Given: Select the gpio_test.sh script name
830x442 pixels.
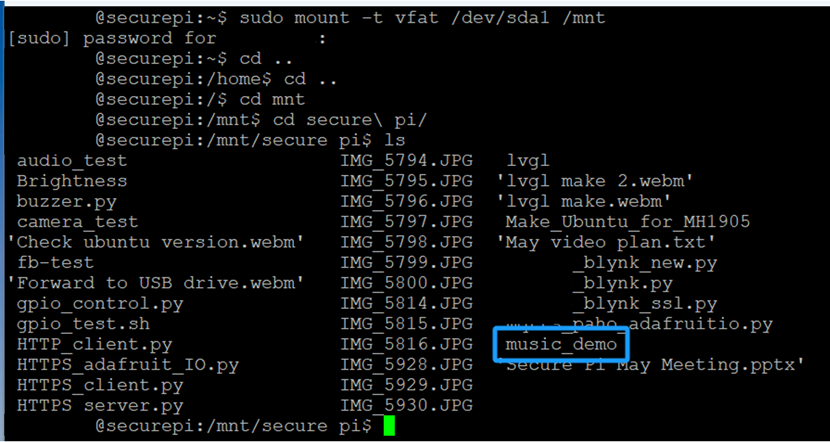Looking at the screenshot, I should [x=83, y=324].
